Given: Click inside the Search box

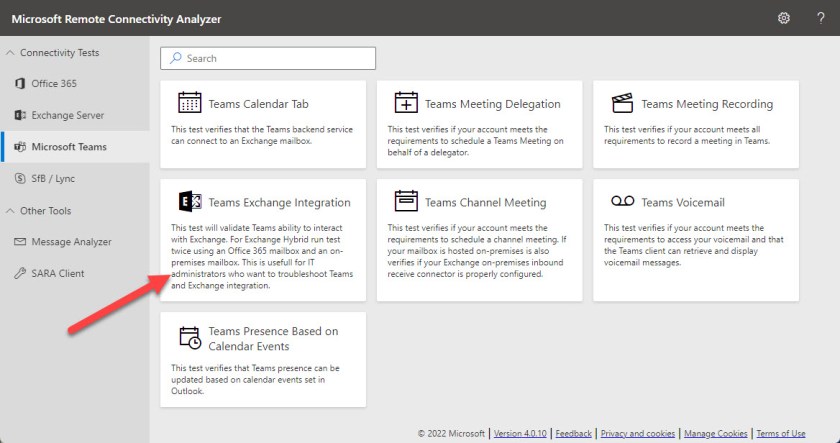Looking at the screenshot, I should coord(268,58).
